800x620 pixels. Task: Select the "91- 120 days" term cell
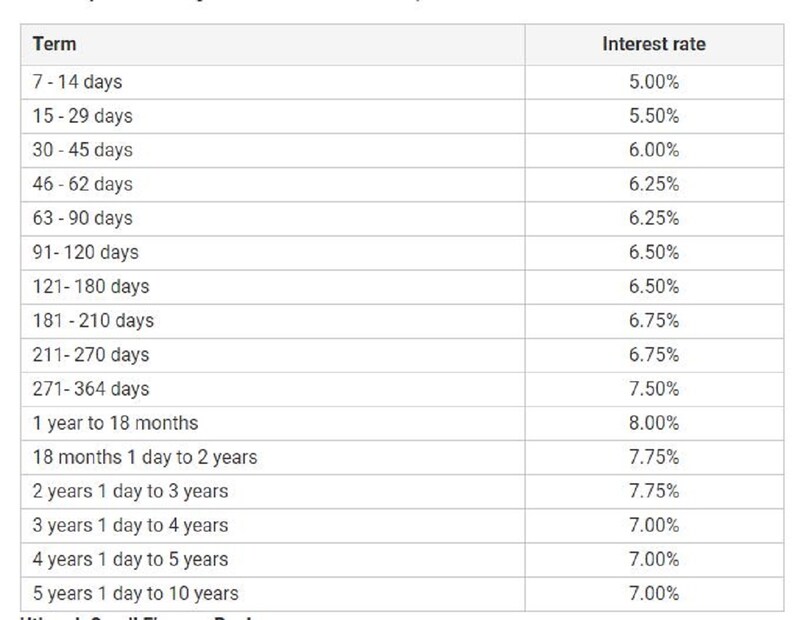pyautogui.click(x=85, y=252)
